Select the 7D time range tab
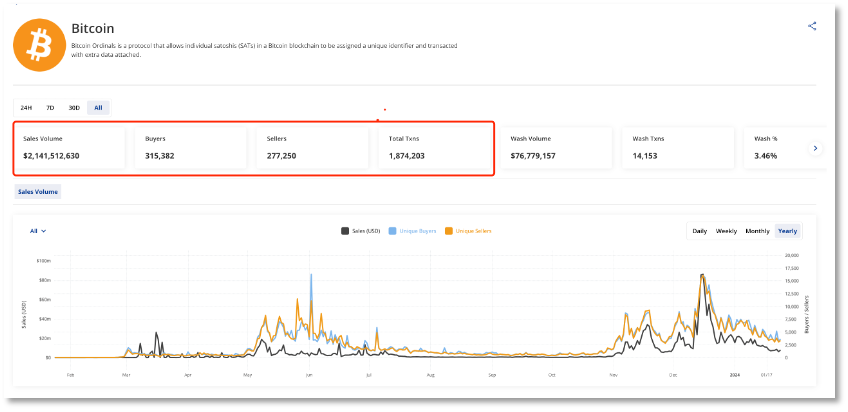The height and width of the screenshot is (412, 848). click(50, 107)
